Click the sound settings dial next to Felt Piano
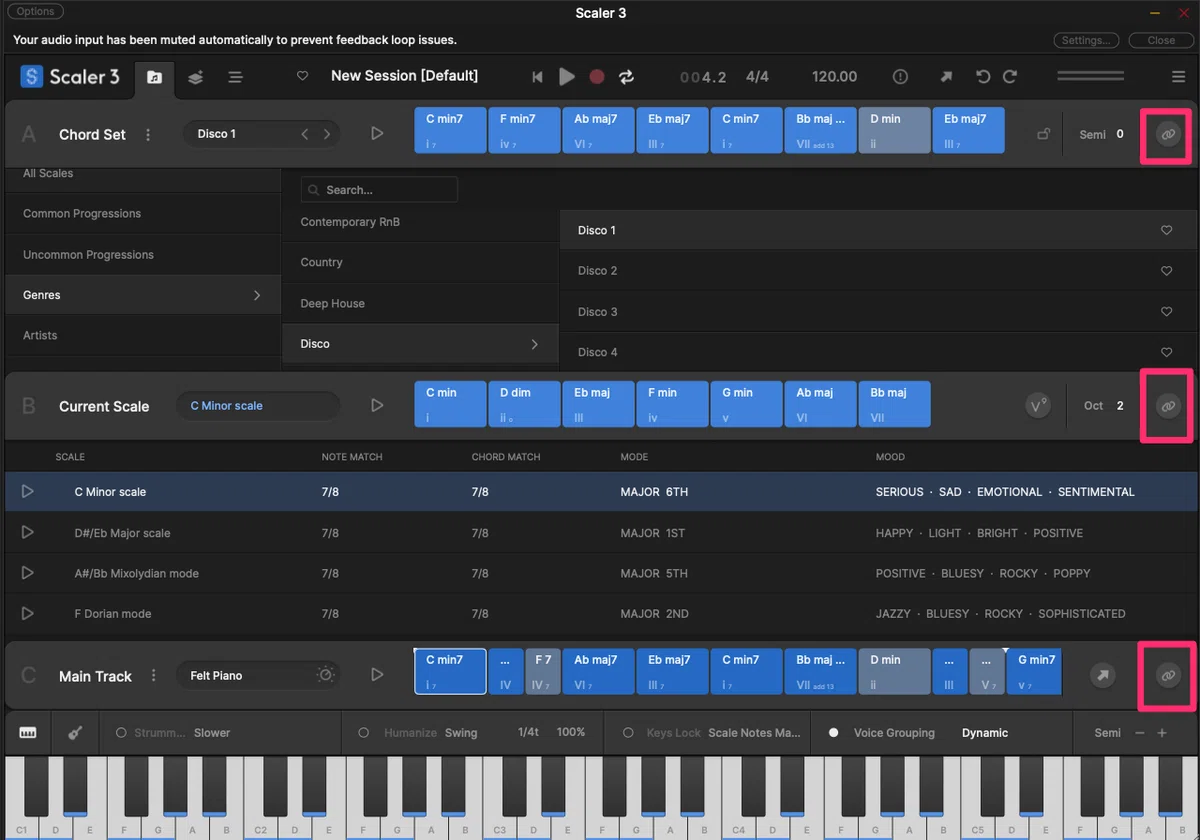1200x840 pixels. point(325,676)
